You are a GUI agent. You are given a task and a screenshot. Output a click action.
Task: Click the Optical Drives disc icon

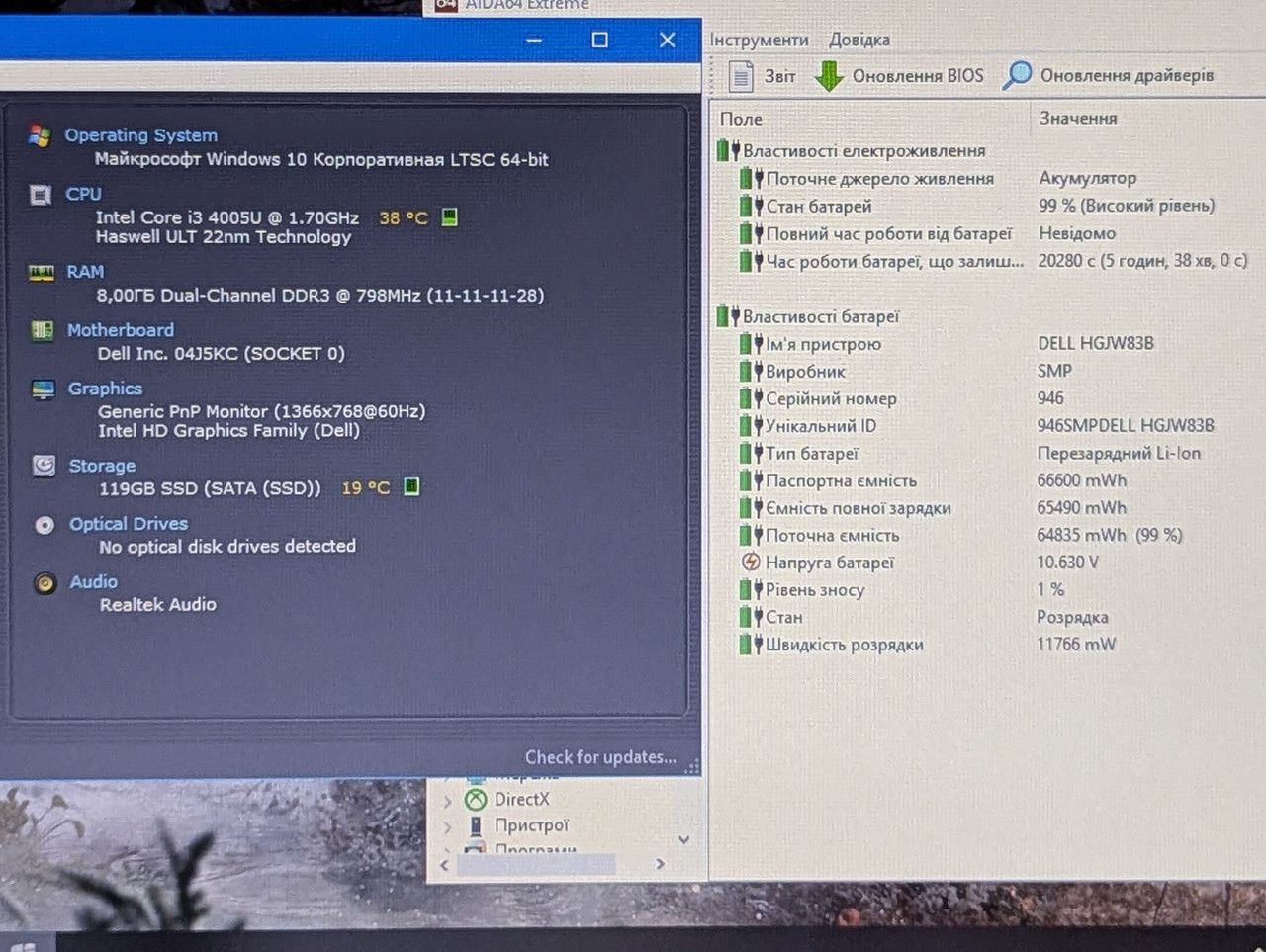click(45, 525)
